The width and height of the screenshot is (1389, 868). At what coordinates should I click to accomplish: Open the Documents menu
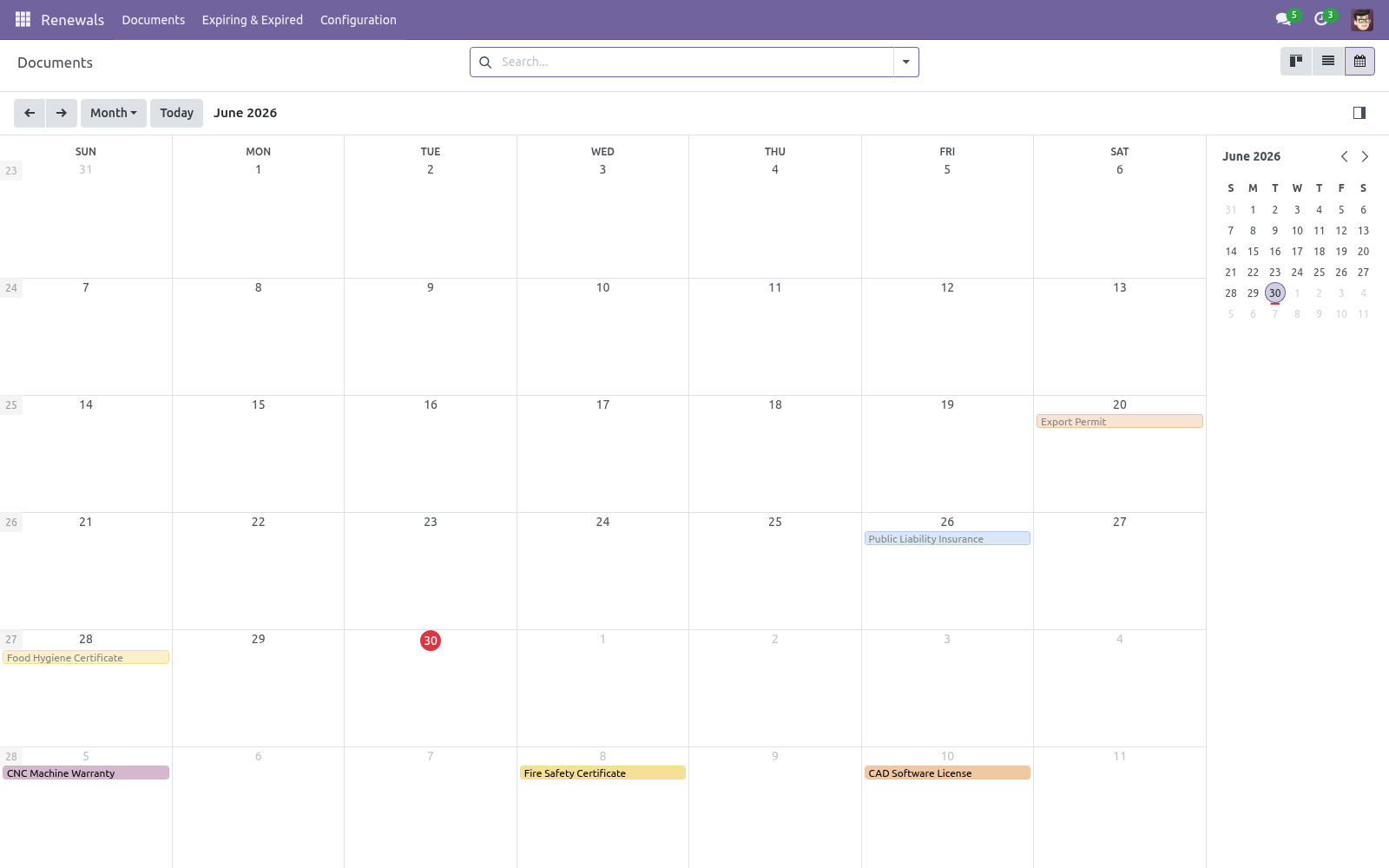(x=154, y=20)
